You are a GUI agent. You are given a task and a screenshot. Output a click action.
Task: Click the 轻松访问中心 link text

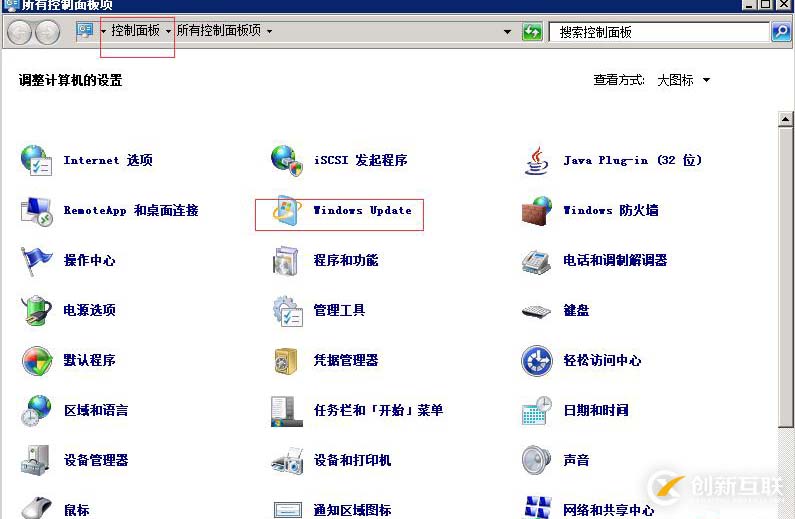602,360
